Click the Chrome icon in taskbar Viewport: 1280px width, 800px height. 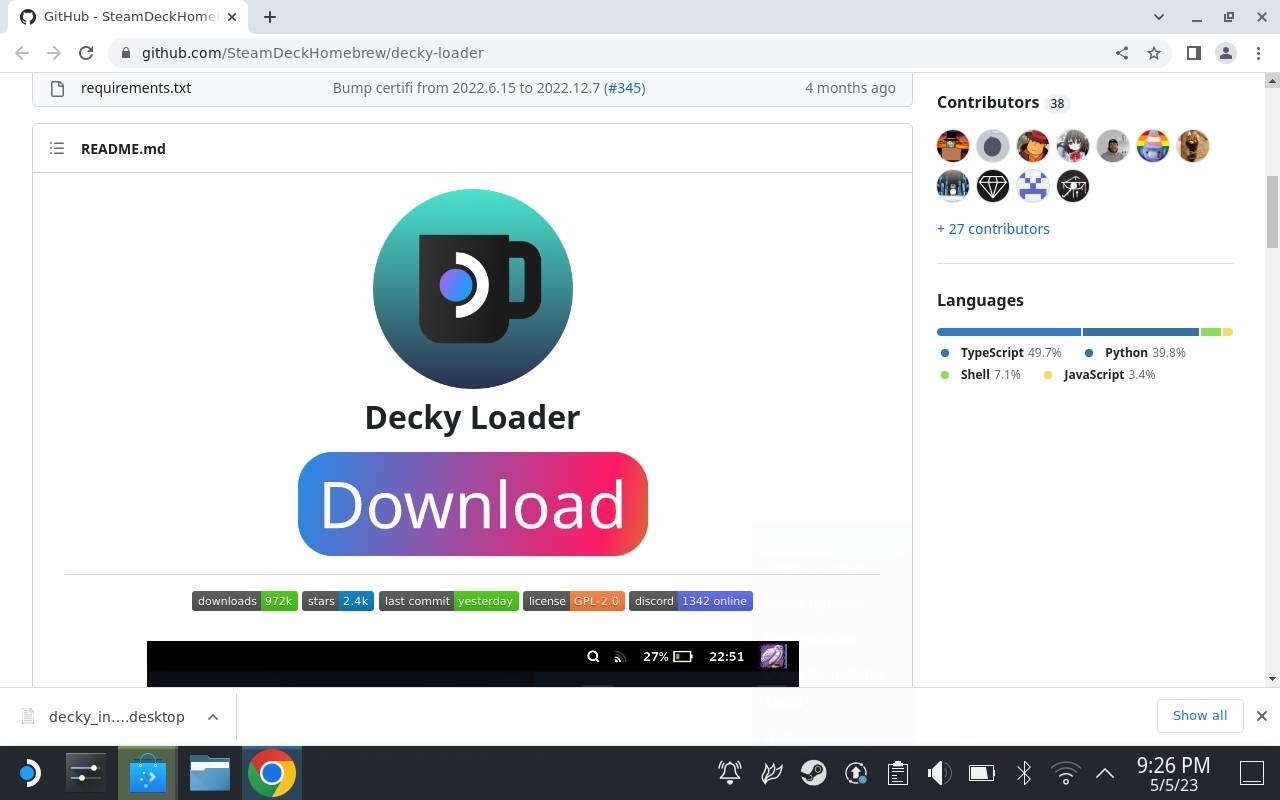(271, 773)
